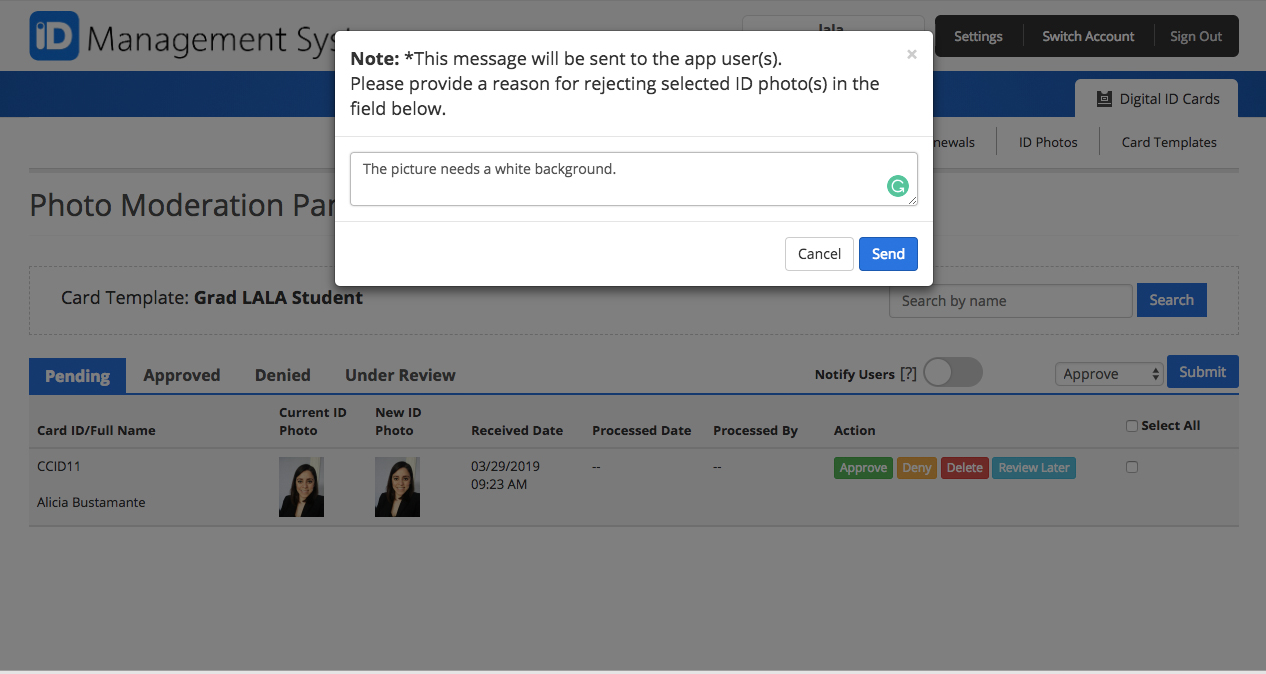The width and height of the screenshot is (1266, 674).
Task: Switch to the Pending tab
Action: pos(78,375)
